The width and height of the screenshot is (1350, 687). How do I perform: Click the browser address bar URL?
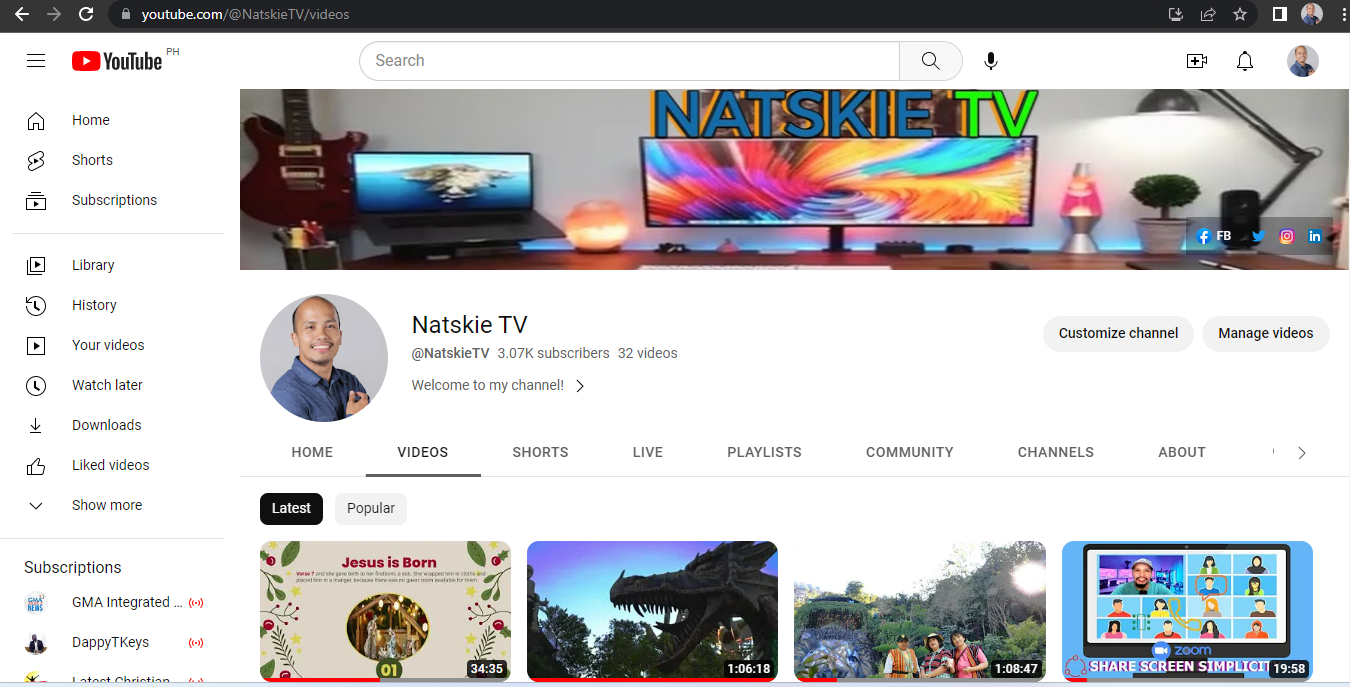[245, 14]
